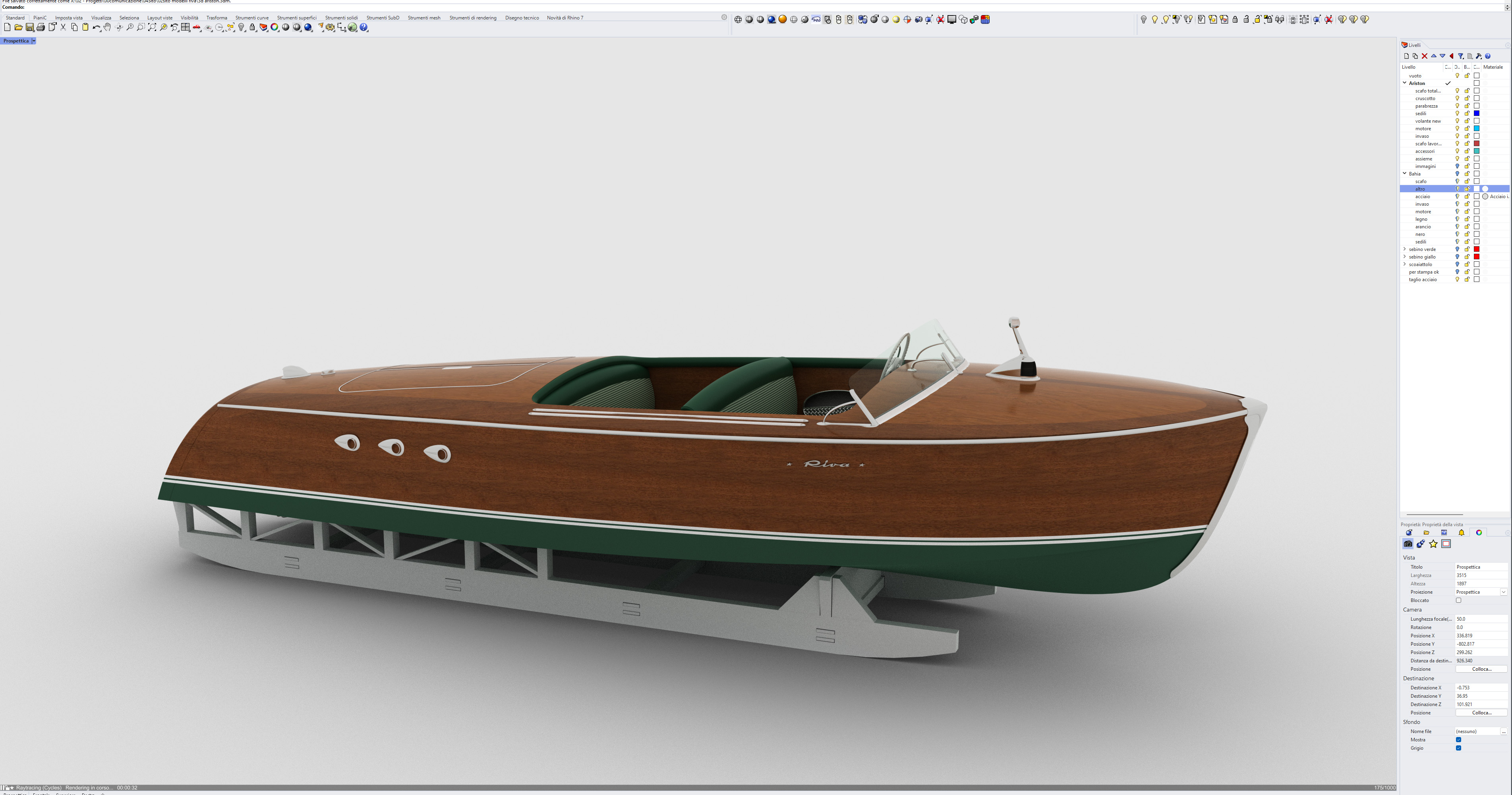
Task: Click the Pan hand tool icon
Action: tap(107, 27)
